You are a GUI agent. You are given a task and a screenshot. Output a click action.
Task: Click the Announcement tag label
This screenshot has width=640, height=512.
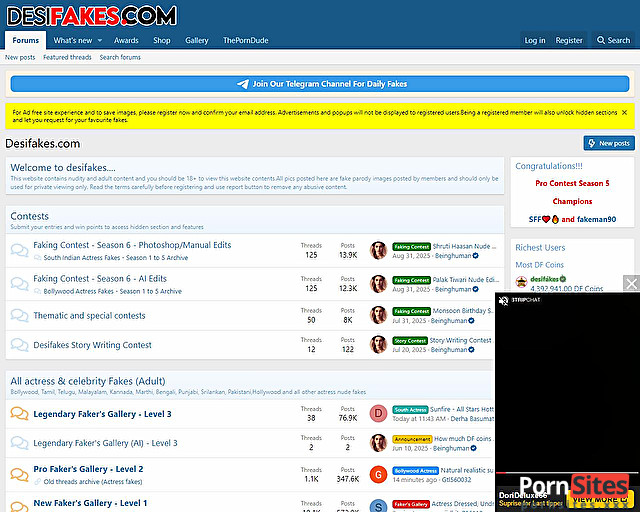pos(412,439)
